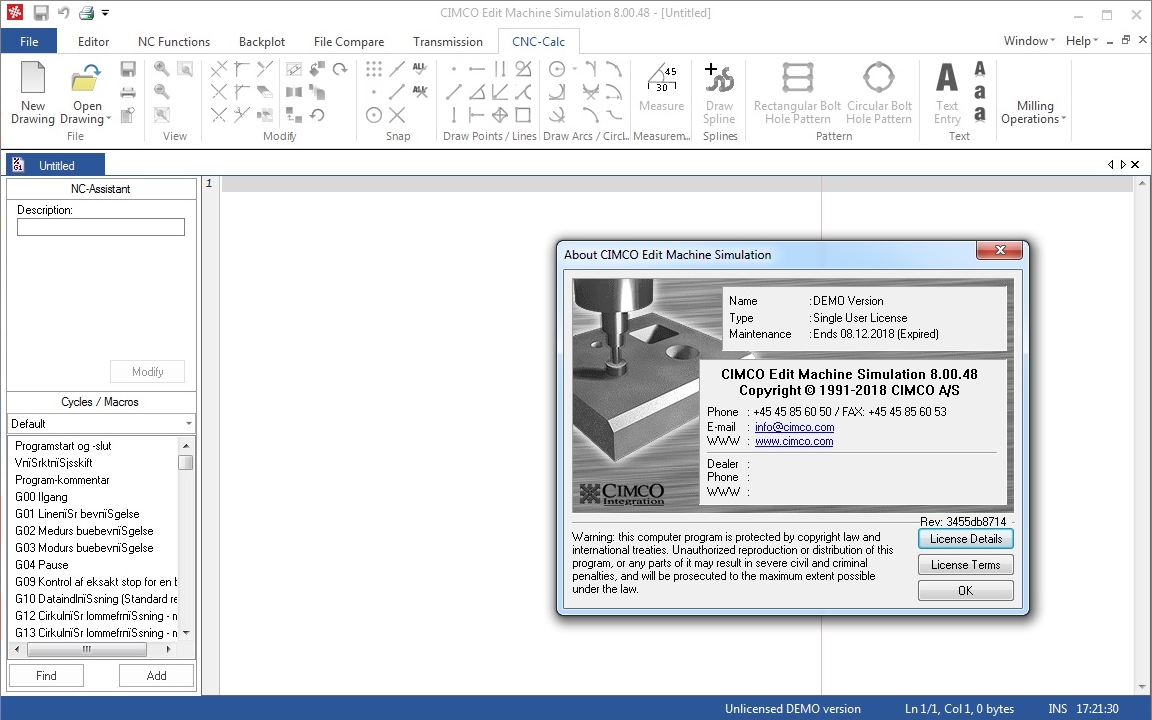This screenshot has width=1152, height=720.
Task: Enable all snap options
Action: [420, 69]
